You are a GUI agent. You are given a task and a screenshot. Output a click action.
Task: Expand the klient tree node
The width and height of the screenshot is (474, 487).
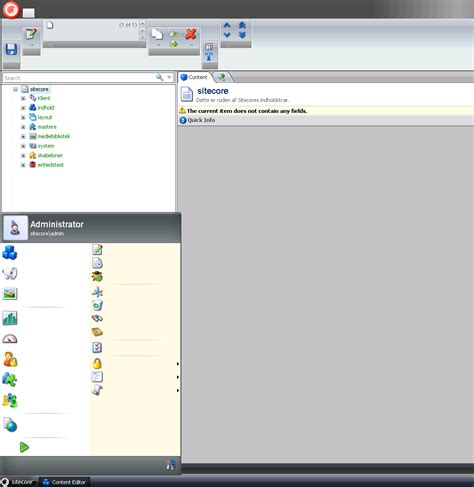[23, 98]
